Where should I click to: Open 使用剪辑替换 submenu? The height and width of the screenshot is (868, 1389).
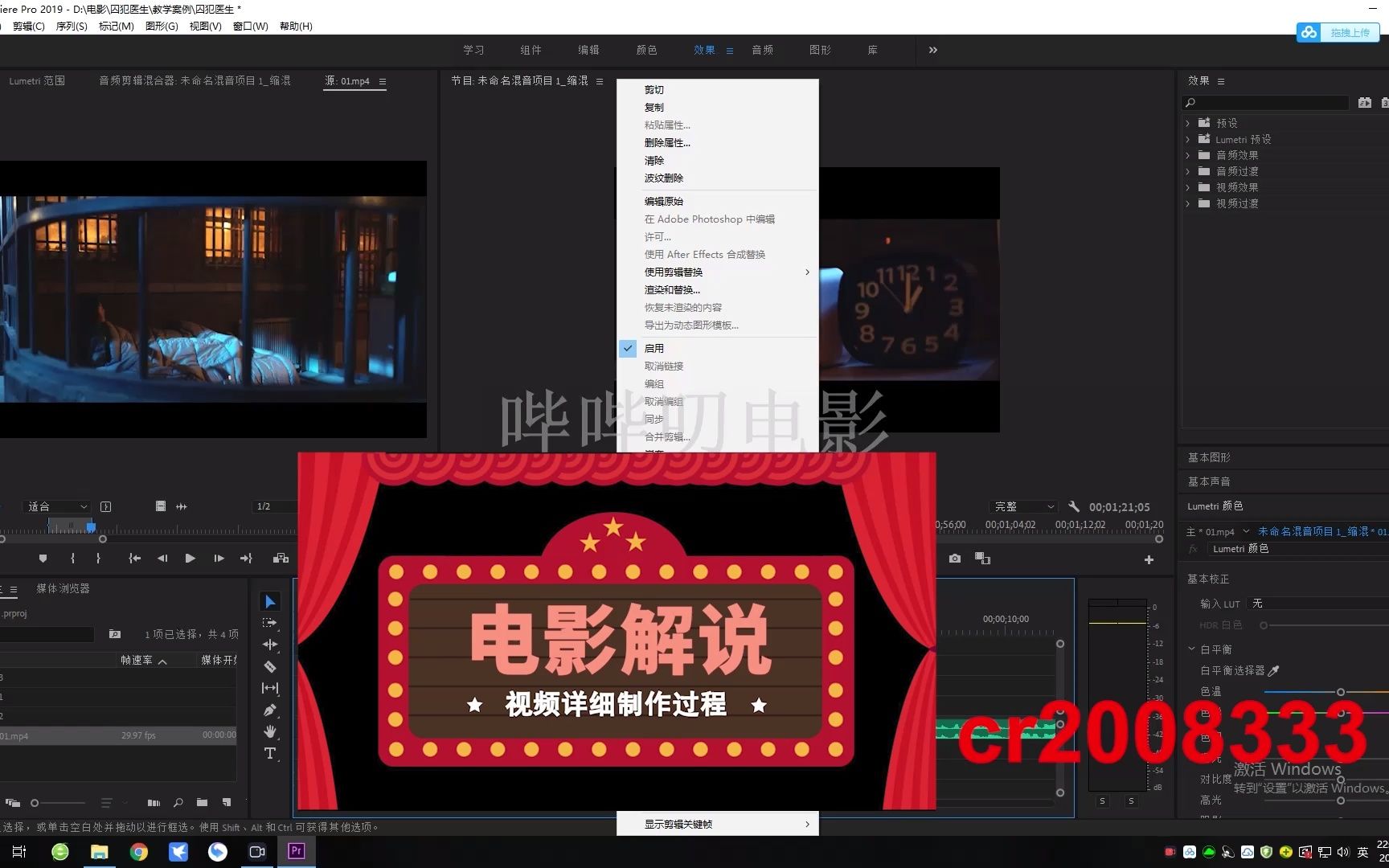(718, 272)
